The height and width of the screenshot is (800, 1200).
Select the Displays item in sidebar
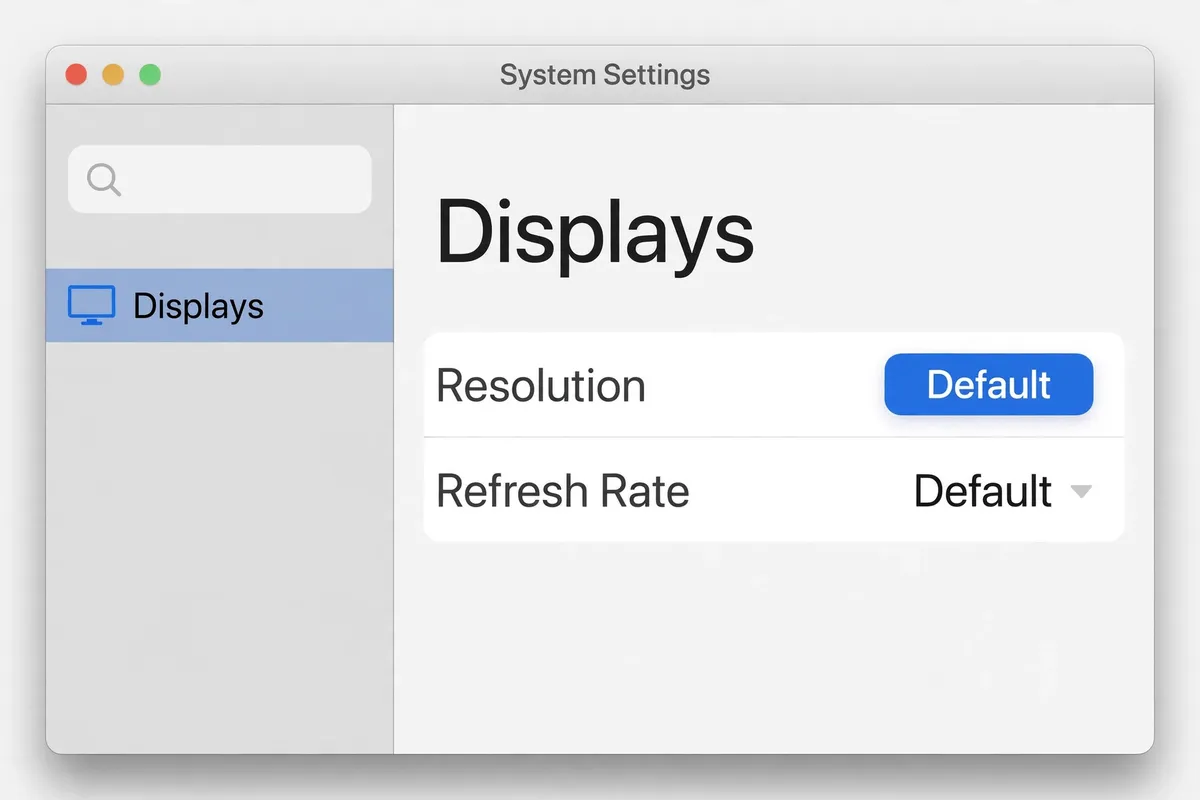pos(220,305)
